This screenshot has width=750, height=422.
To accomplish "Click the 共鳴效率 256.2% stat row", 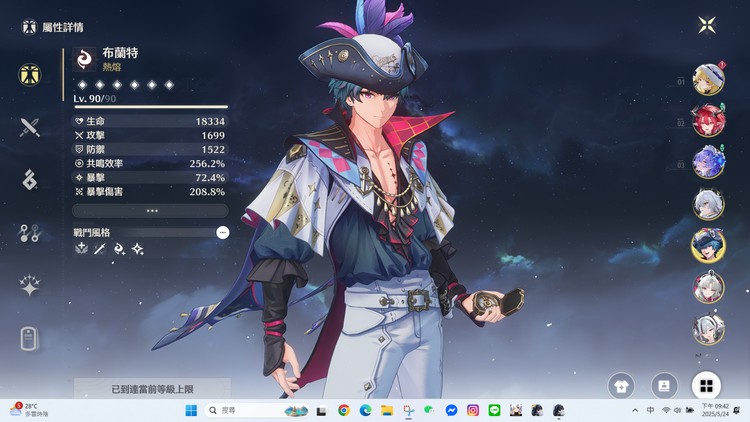I will click(150, 164).
